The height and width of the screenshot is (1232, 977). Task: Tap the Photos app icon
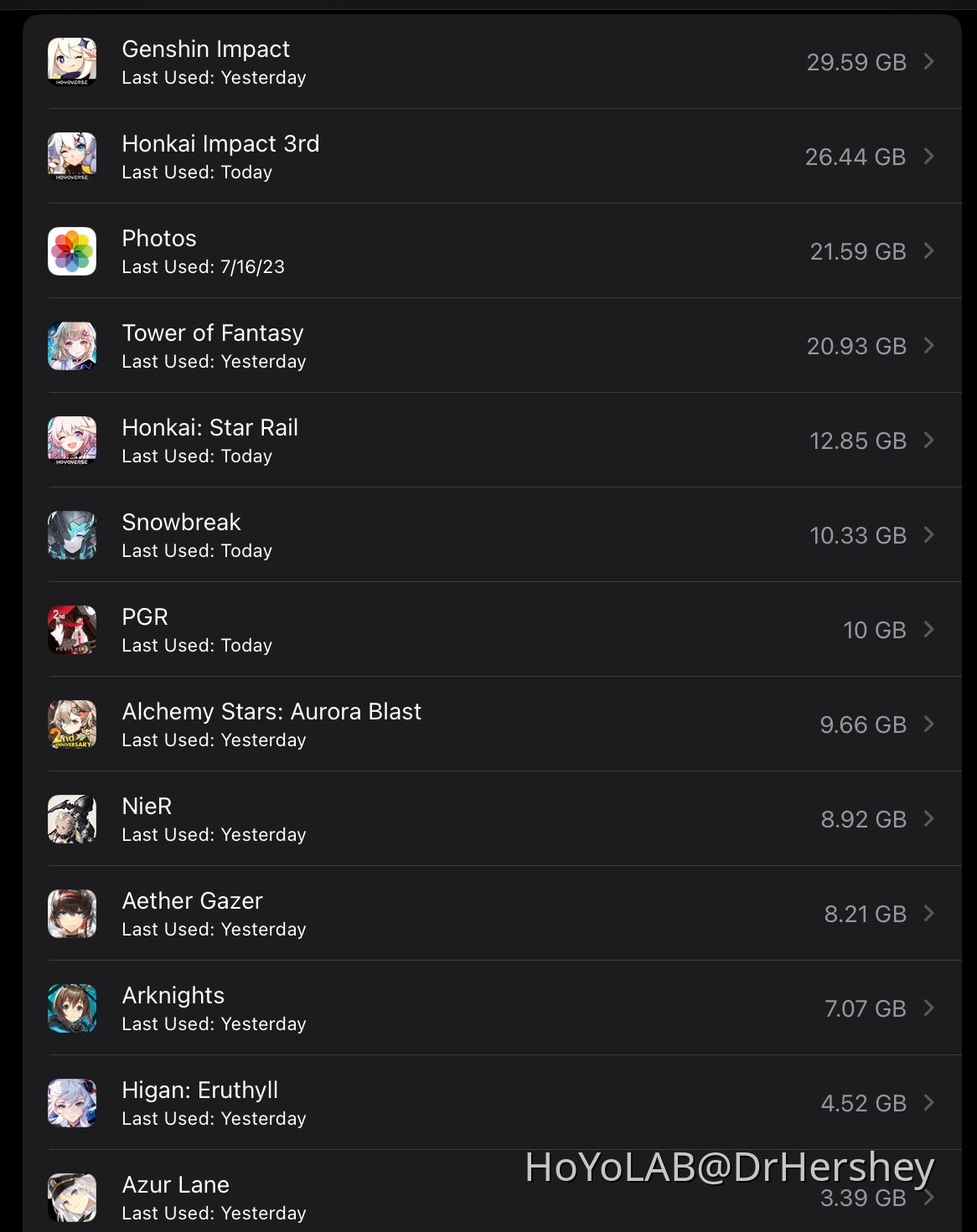point(72,251)
